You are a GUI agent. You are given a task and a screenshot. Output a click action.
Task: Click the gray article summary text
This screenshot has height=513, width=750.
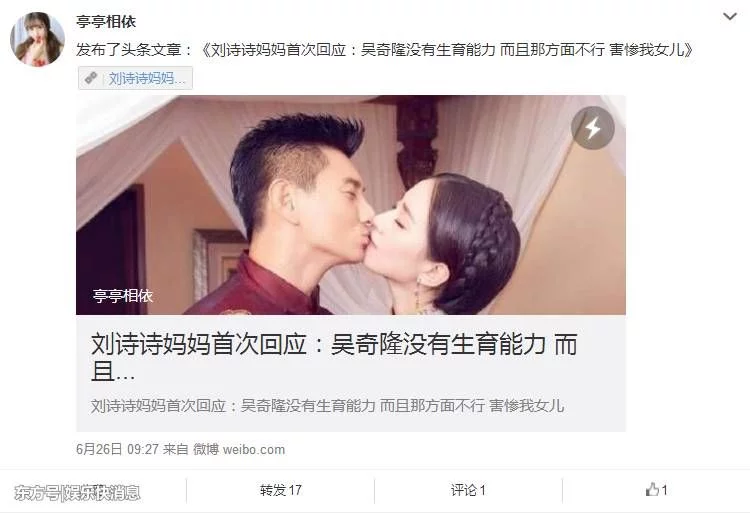coord(328,406)
